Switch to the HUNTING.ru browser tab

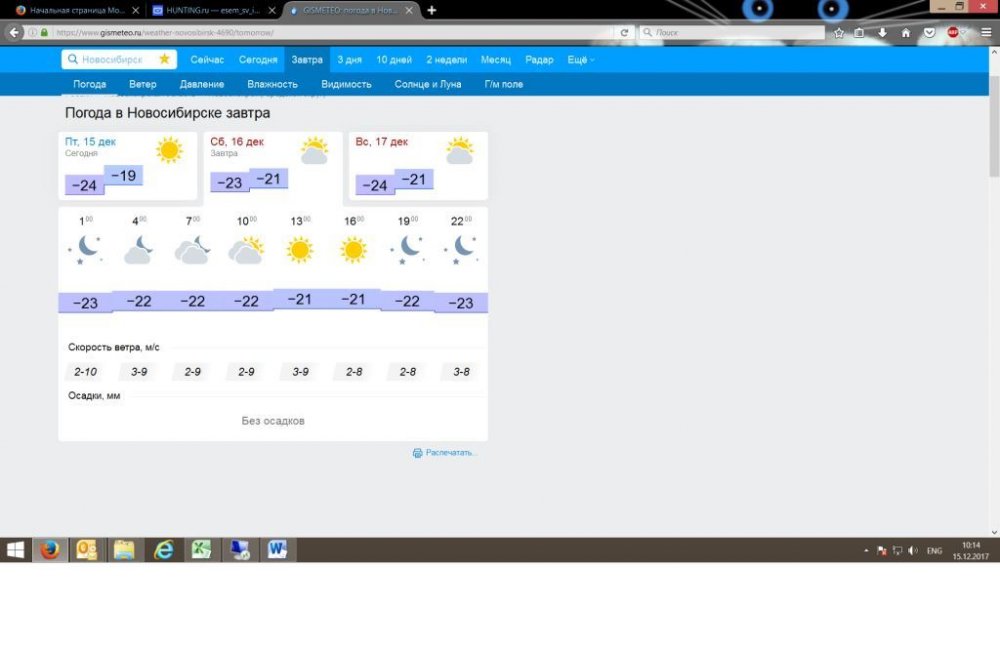tap(212, 10)
